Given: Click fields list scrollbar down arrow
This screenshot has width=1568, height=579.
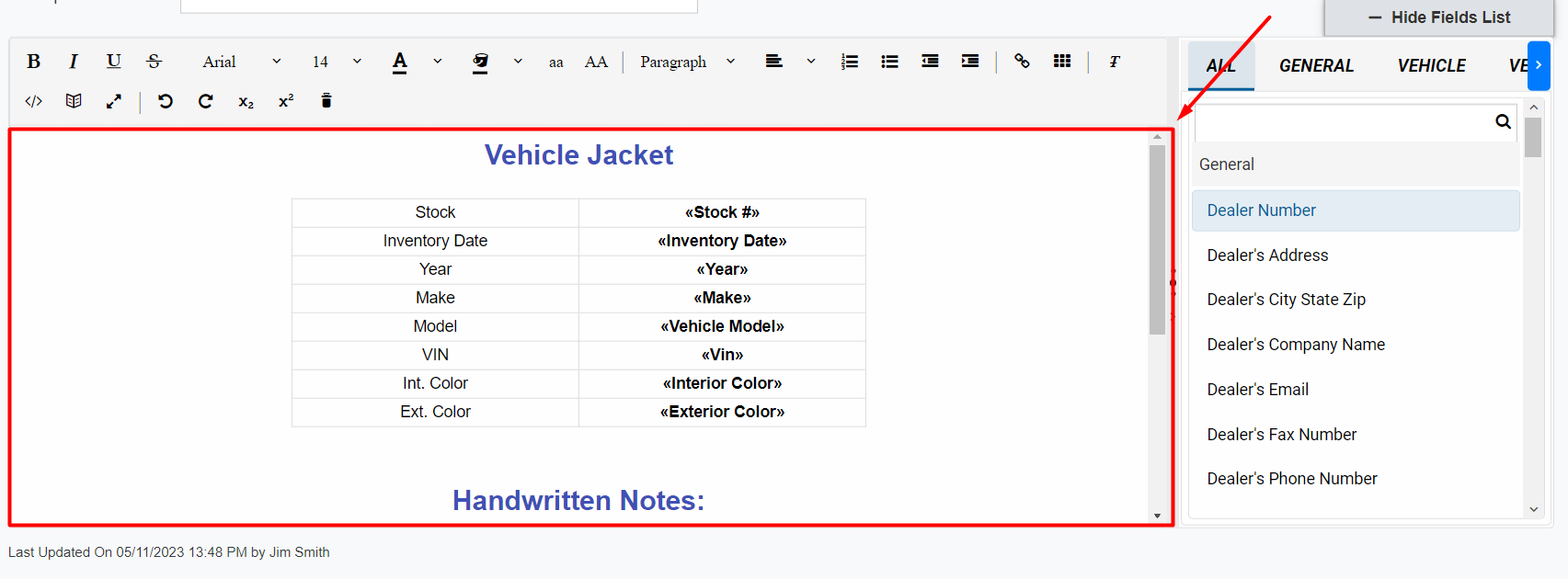Looking at the screenshot, I should (1533, 509).
